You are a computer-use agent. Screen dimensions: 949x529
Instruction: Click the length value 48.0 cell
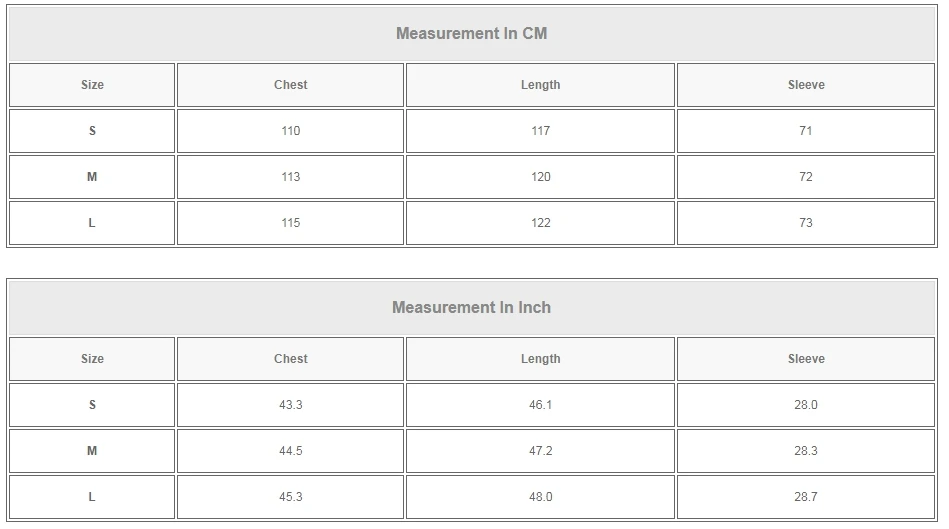541,497
